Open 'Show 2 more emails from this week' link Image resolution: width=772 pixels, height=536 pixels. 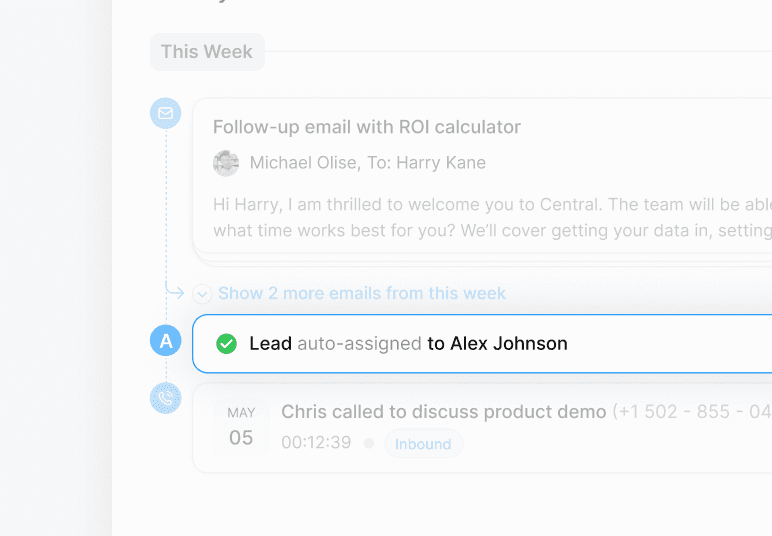click(x=362, y=293)
